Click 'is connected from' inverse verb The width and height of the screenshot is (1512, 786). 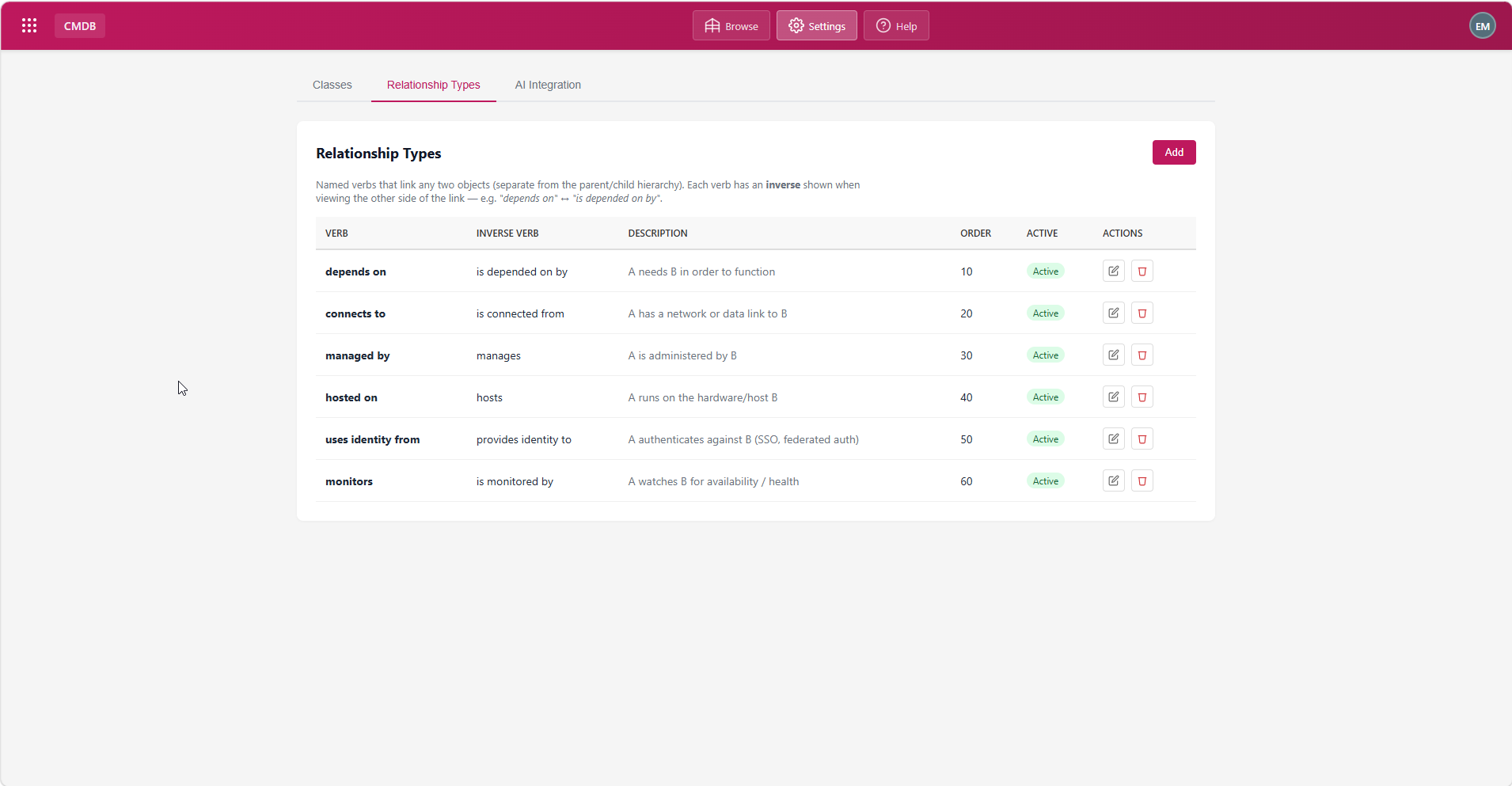click(x=520, y=313)
